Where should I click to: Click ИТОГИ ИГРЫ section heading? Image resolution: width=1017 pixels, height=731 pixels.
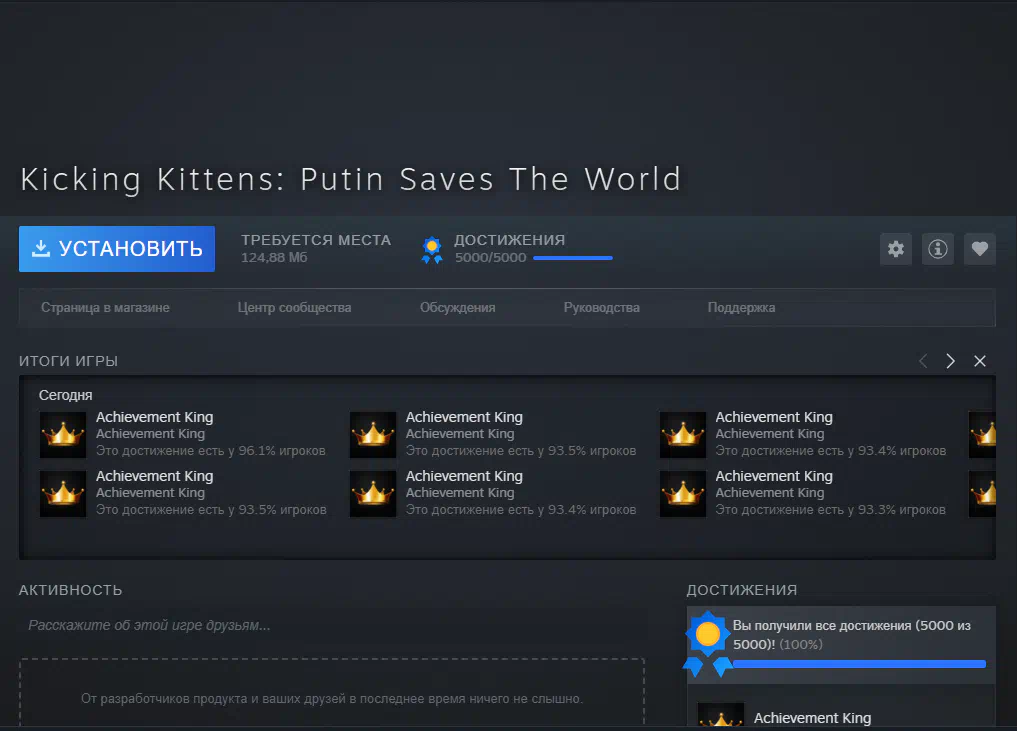point(68,361)
